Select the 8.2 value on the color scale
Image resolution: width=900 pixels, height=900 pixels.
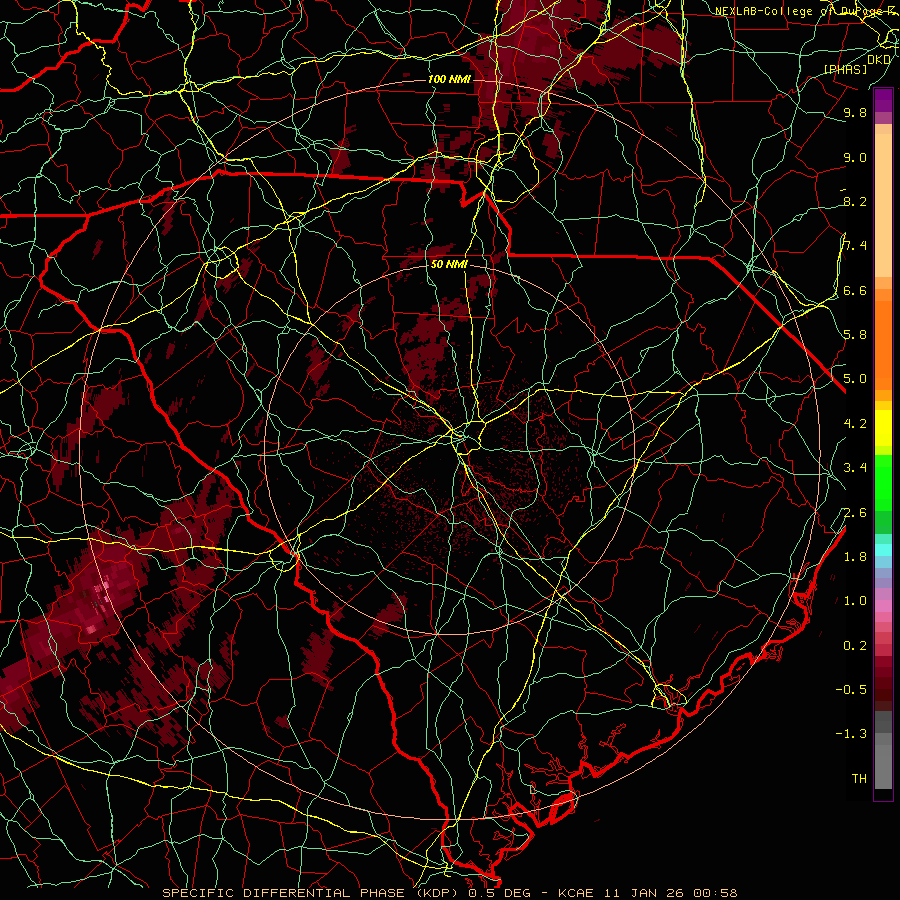[x=855, y=201]
